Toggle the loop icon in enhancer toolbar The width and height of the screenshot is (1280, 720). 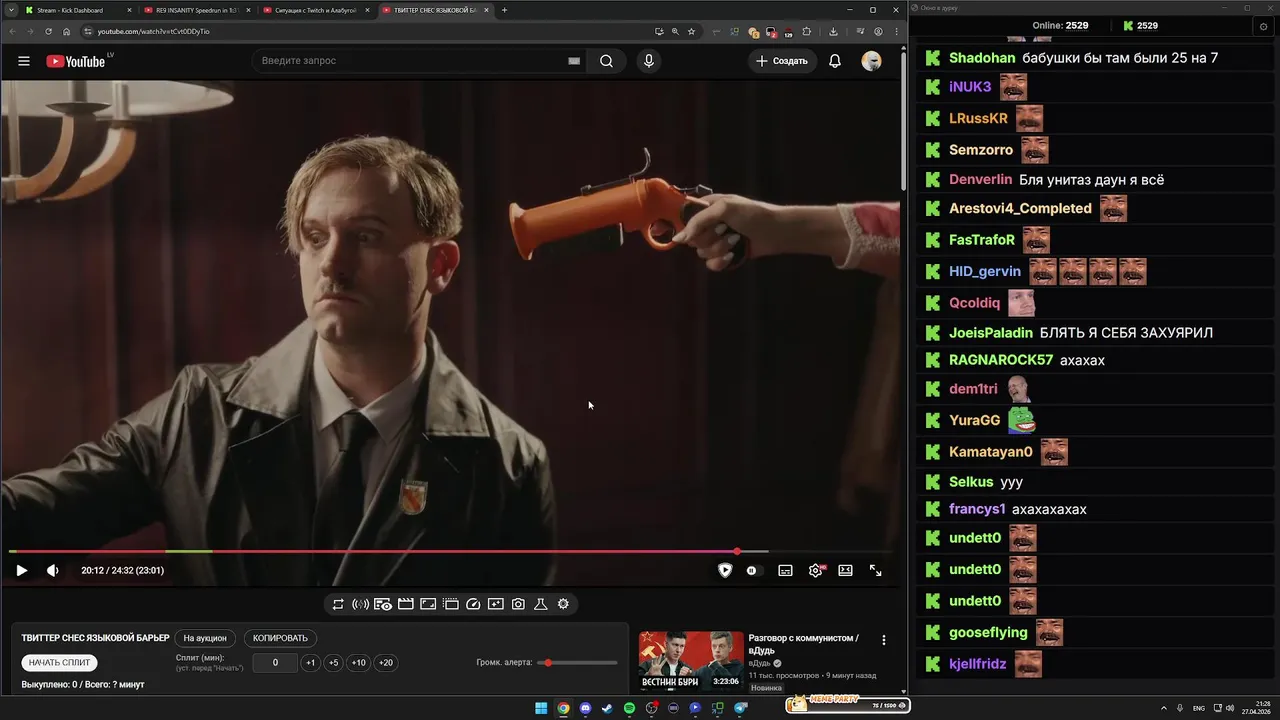(x=338, y=604)
